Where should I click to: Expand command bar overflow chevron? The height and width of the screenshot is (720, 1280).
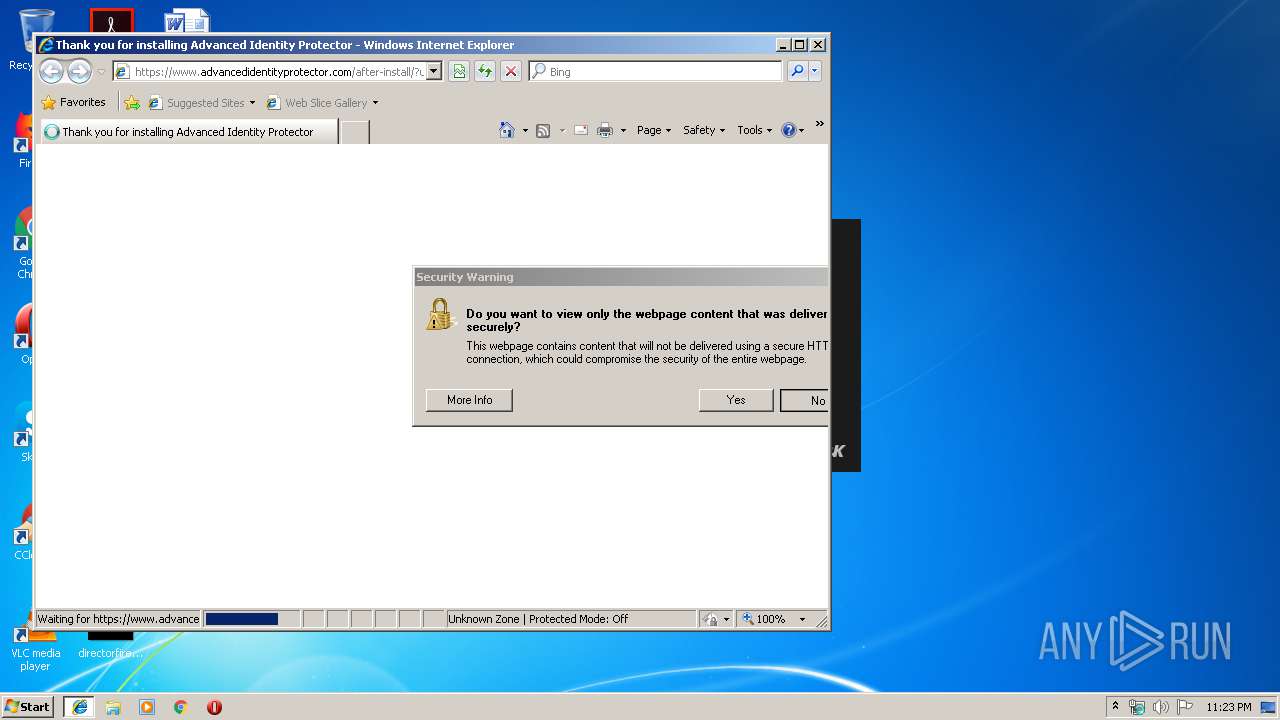(x=819, y=124)
